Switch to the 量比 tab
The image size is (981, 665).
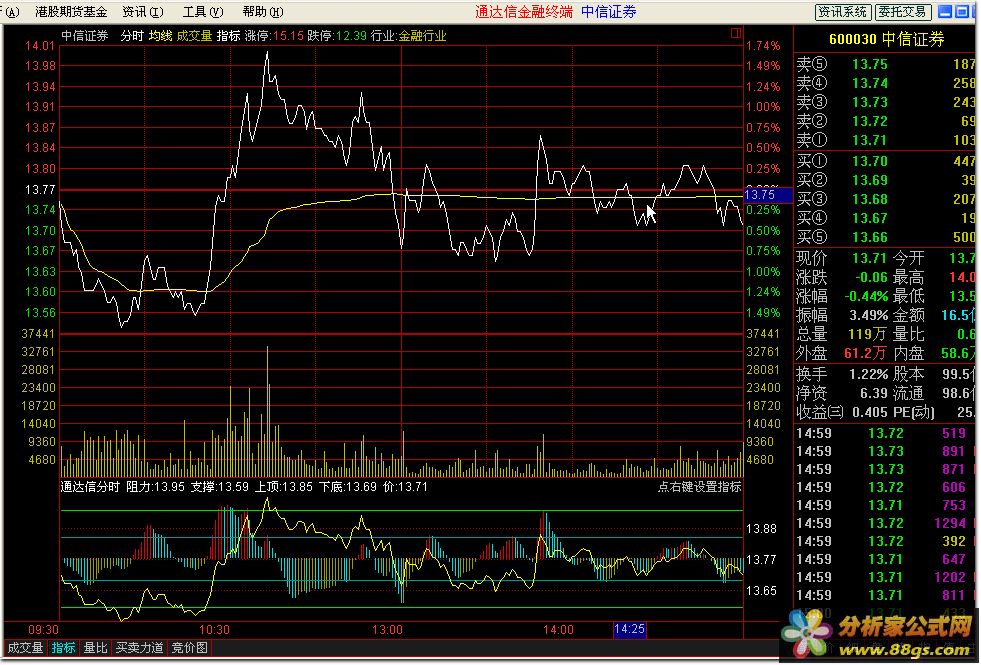point(96,648)
